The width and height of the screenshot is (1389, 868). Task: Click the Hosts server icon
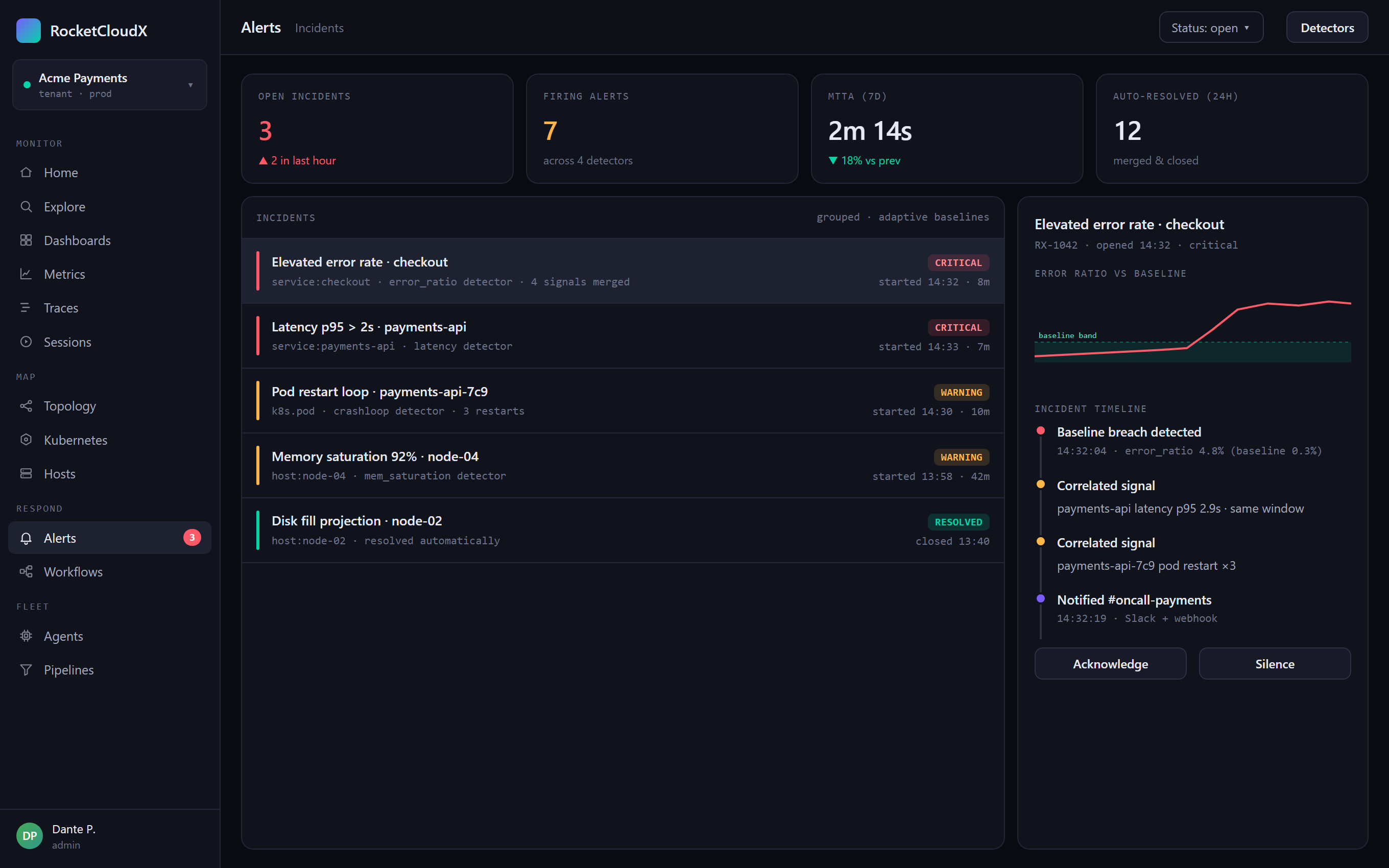(26, 474)
